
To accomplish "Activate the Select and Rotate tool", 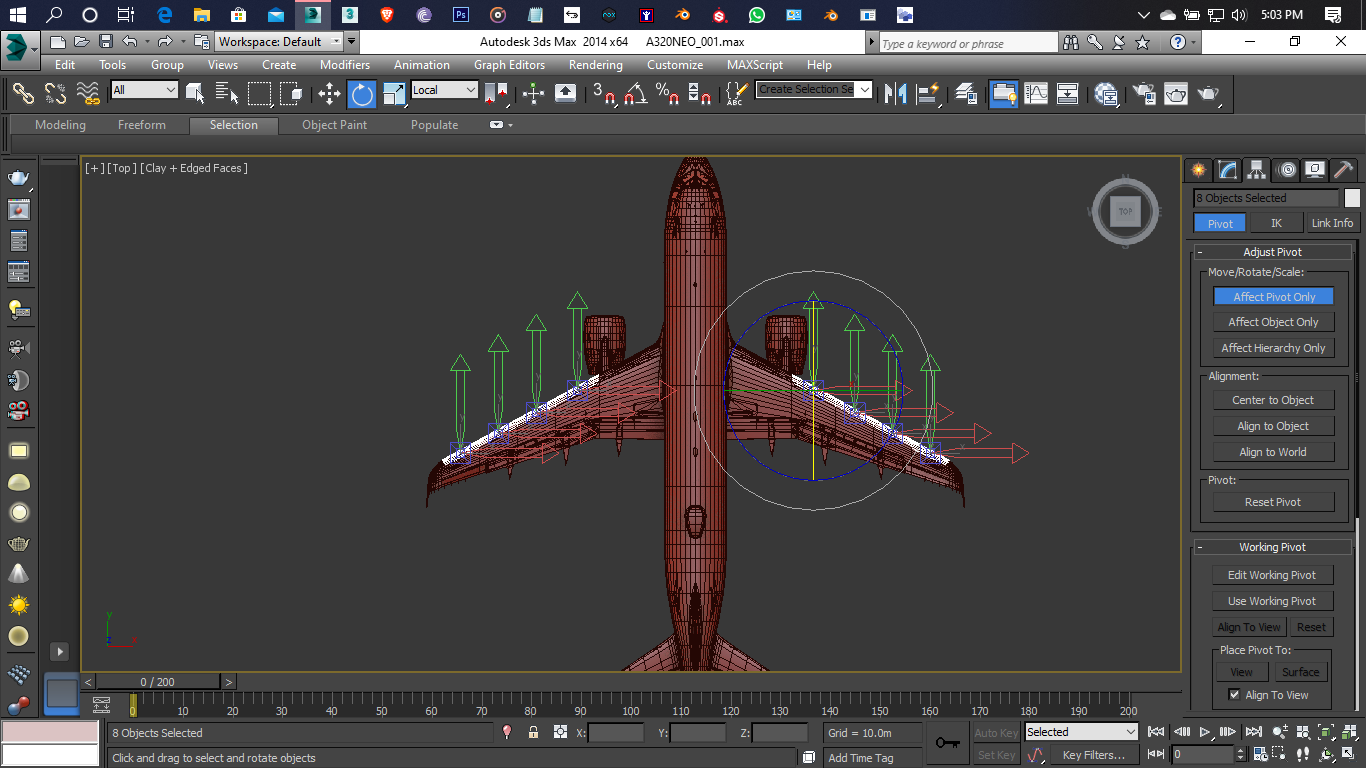I will point(362,94).
